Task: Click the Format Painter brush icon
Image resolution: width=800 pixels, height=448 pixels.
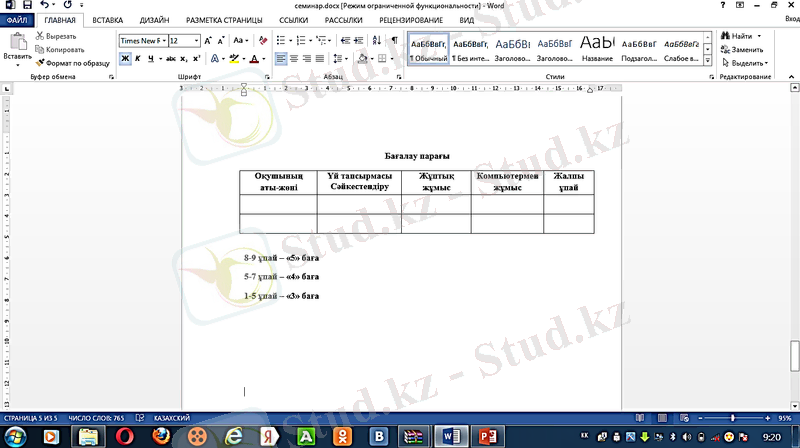Action: point(40,62)
